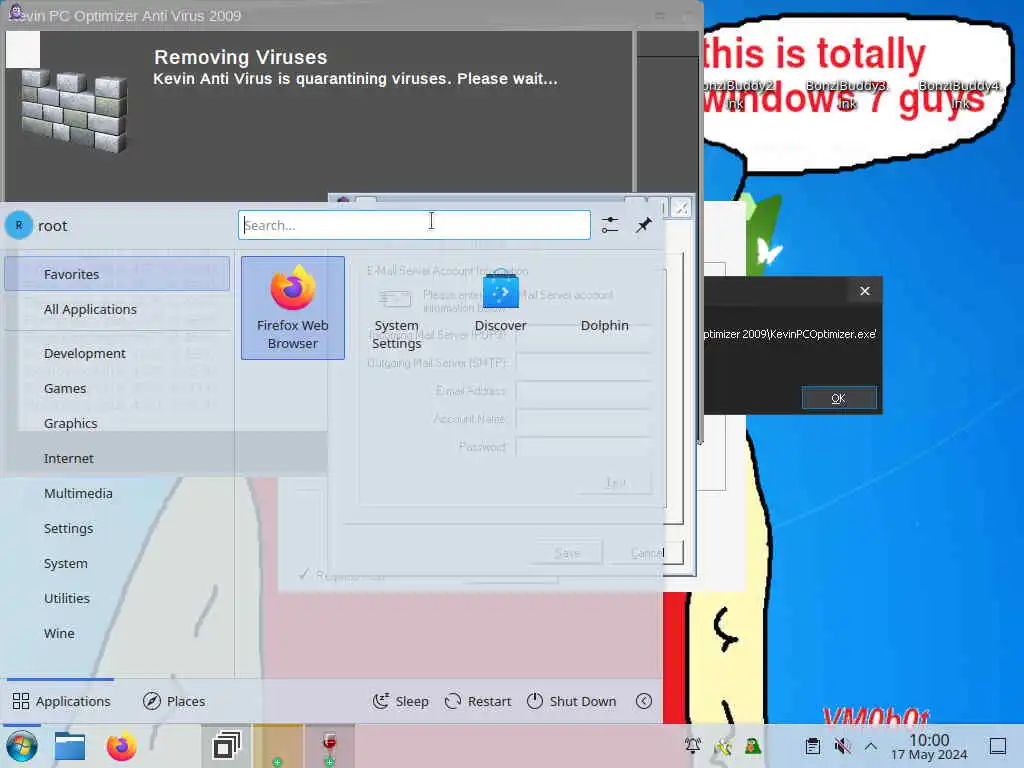Open Dolphin file manager favorite
Image resolution: width=1024 pixels, height=768 pixels.
604,308
